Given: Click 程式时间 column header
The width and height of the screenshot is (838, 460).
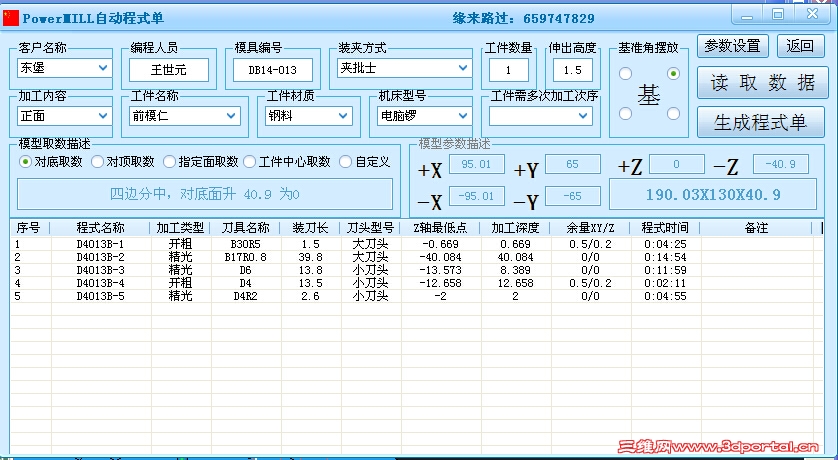Looking at the screenshot, I should 665,228.
